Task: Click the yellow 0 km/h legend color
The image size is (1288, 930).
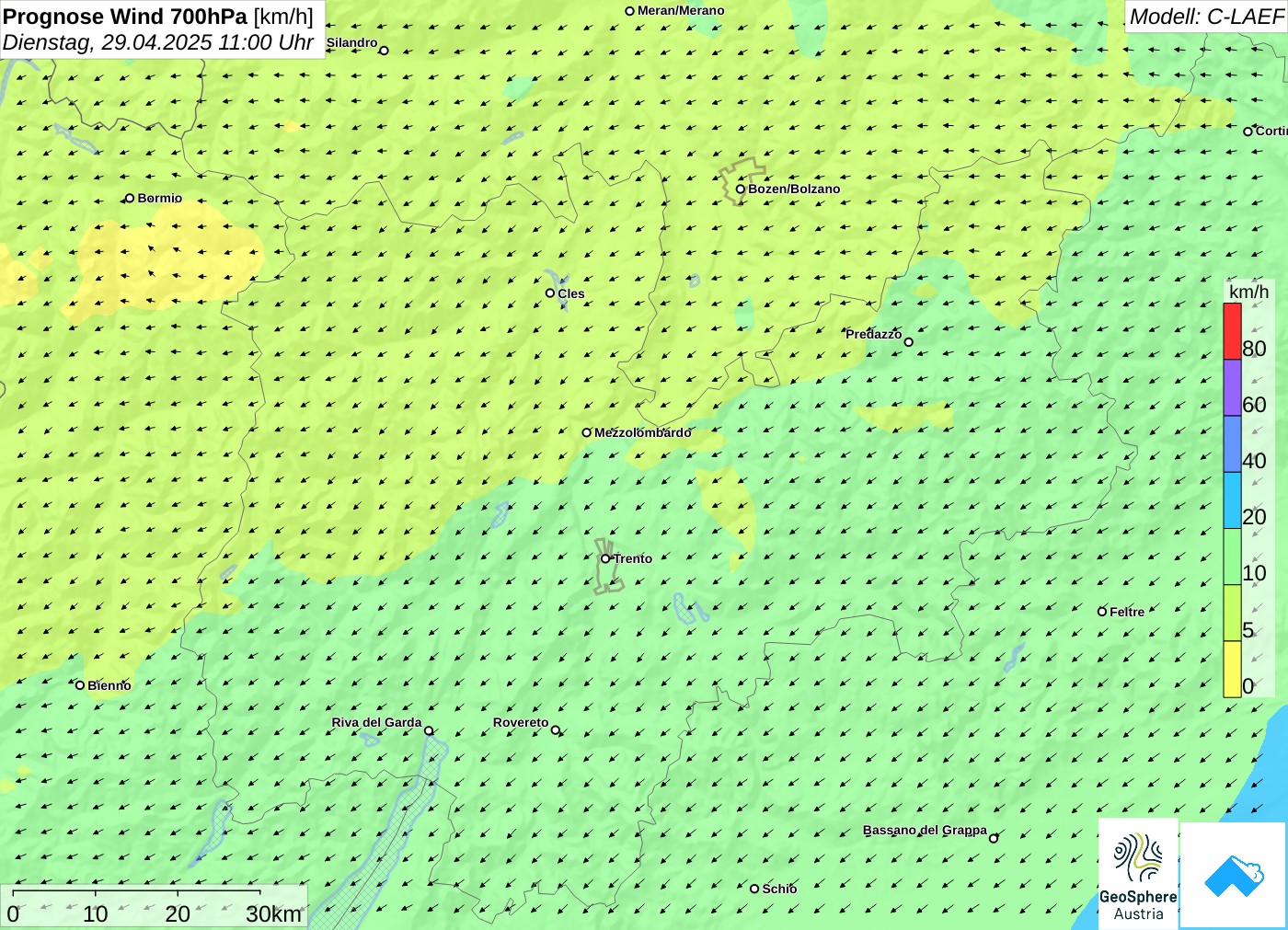Action: coord(1232,669)
